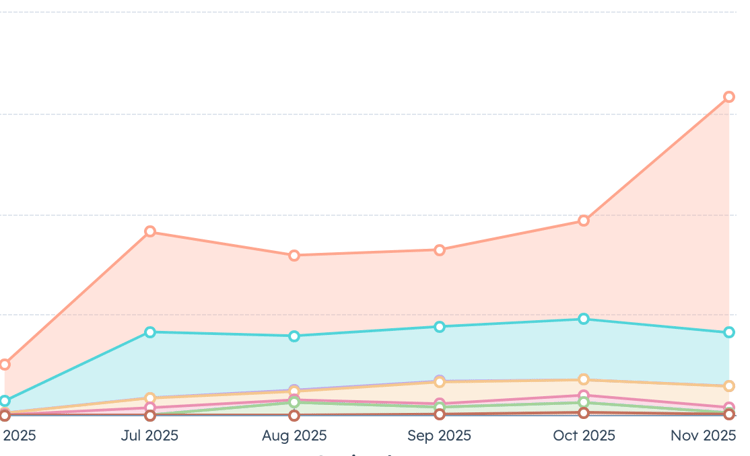Select the teal series point at Oct 2025
This screenshot has width=750, height=456.
584,319
